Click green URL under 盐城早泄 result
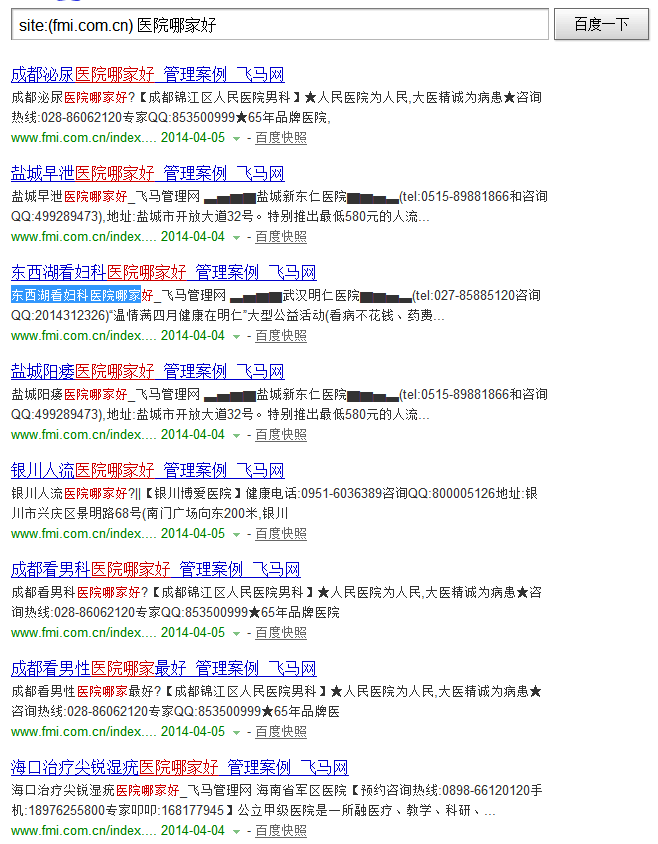 tap(83, 237)
